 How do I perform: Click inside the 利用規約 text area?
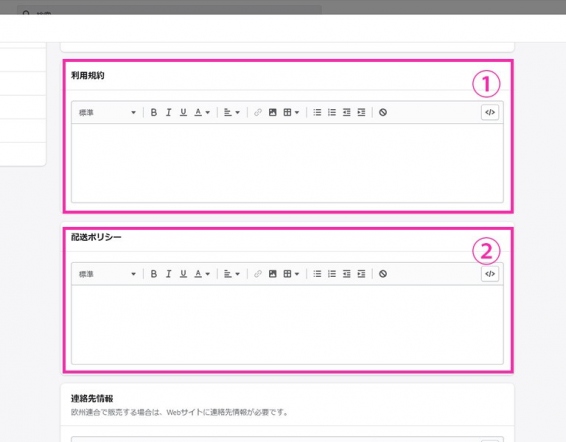pos(287,163)
